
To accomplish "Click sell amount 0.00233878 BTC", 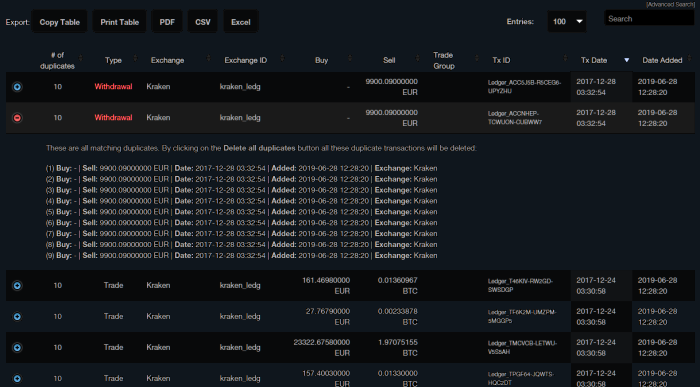I will [x=397, y=316].
